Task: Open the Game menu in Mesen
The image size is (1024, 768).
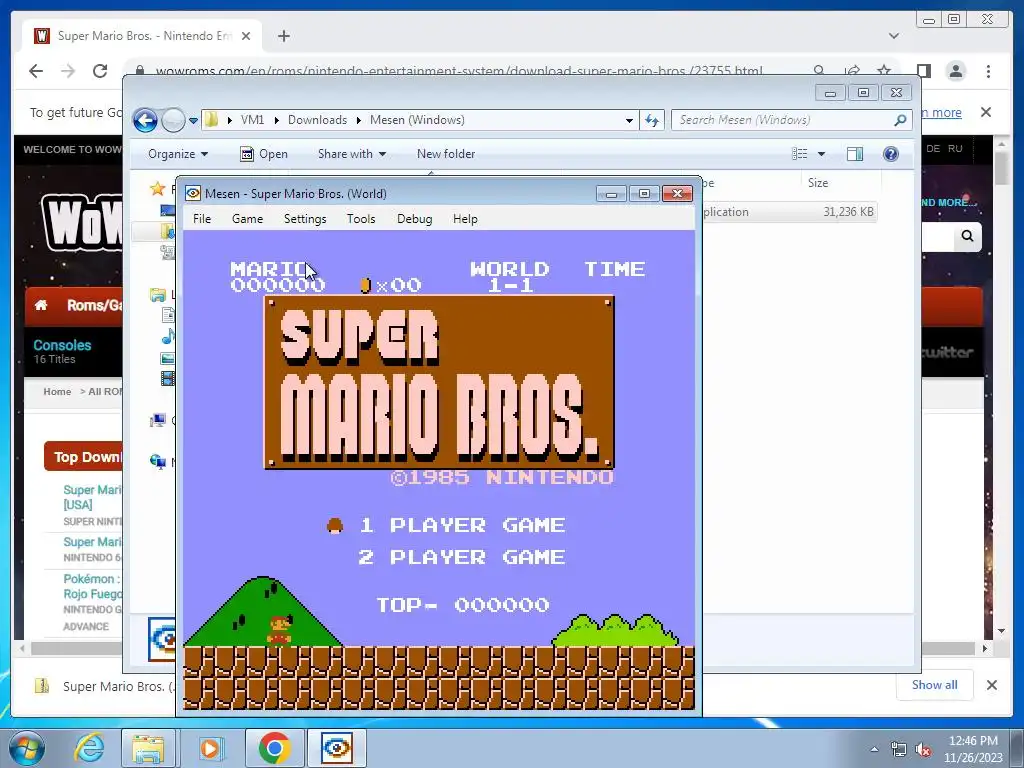Action: (x=247, y=219)
